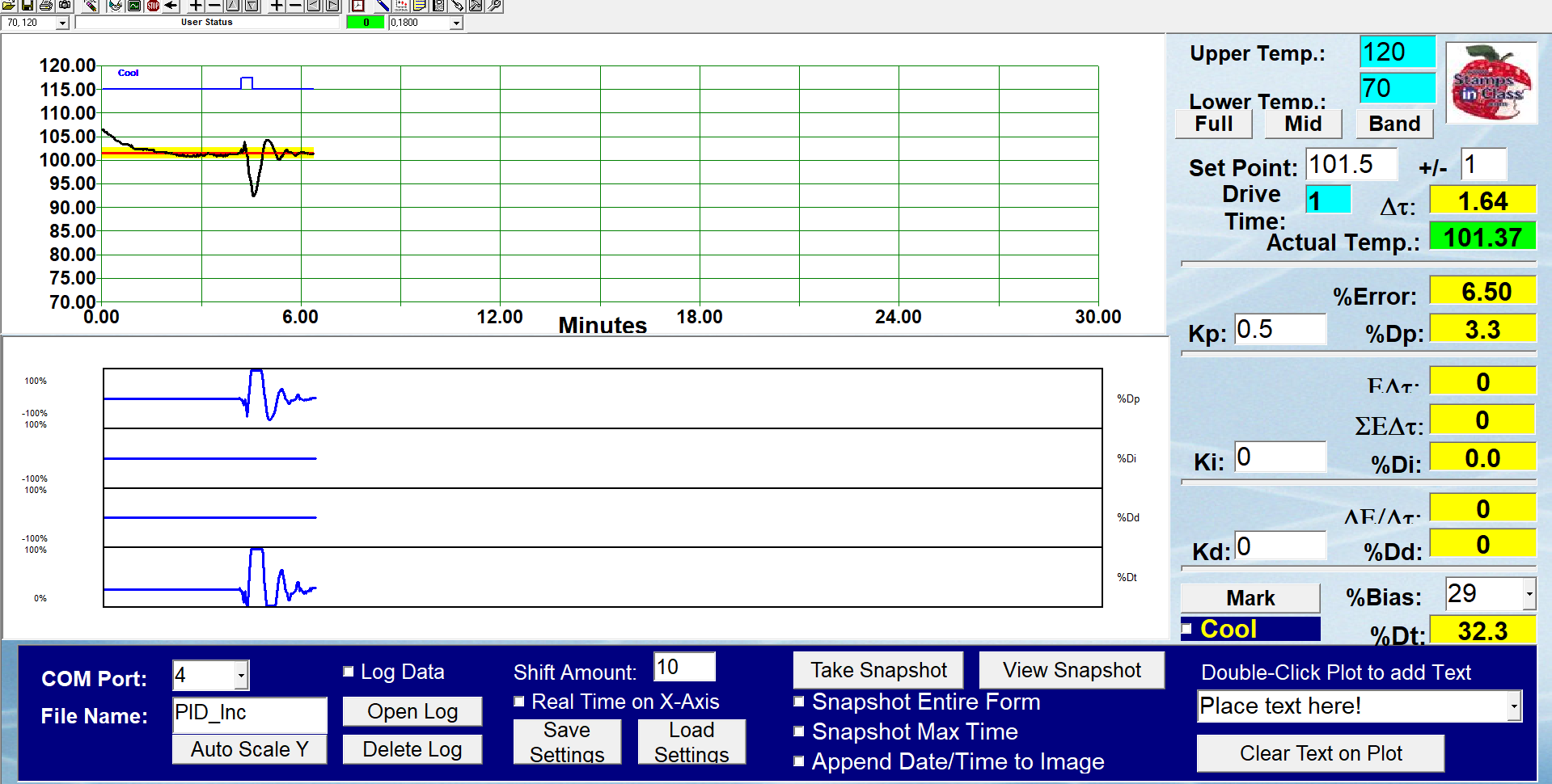This screenshot has width=1552, height=784.
Task: Click the Band range button
Action: (1394, 124)
